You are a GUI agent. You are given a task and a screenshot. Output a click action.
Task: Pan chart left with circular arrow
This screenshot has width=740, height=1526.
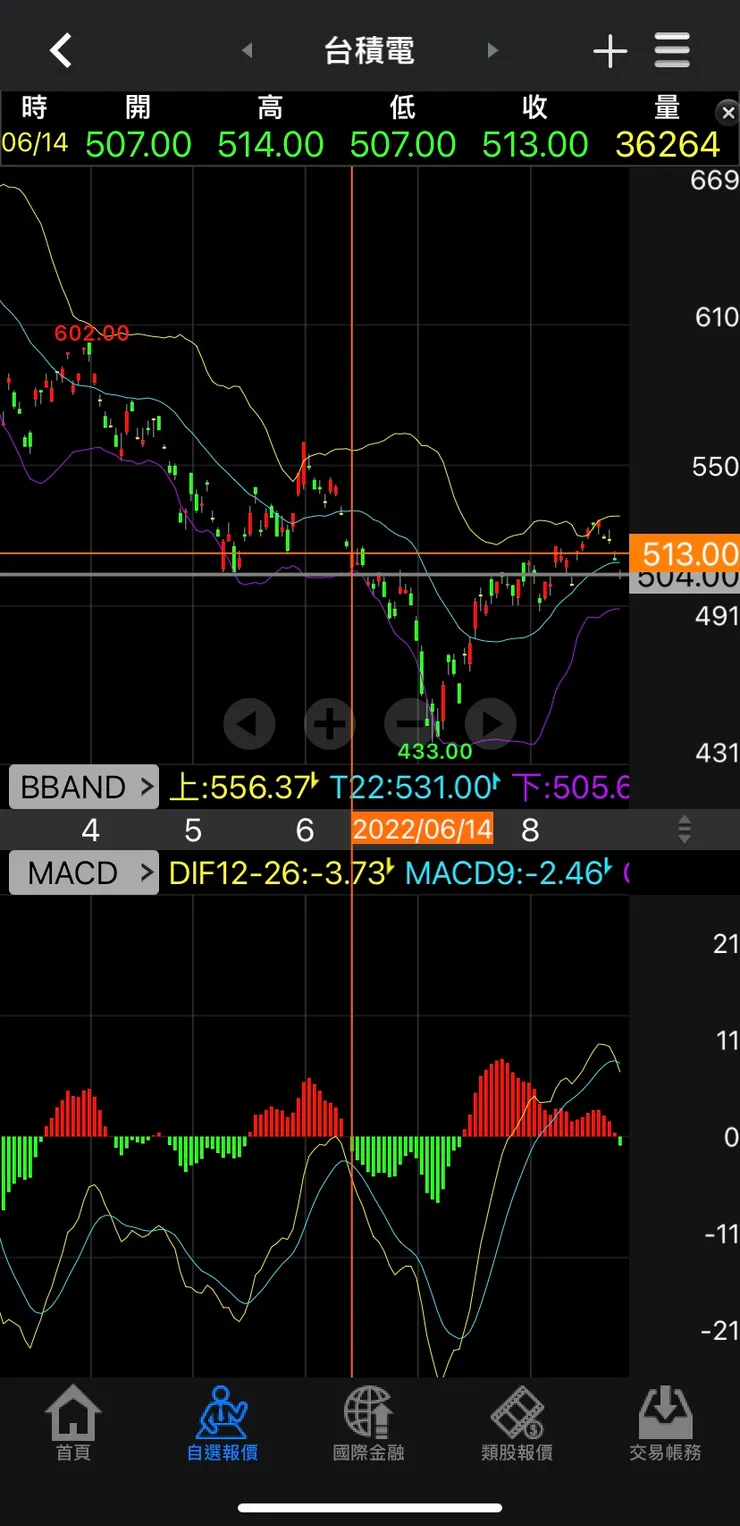(249, 722)
